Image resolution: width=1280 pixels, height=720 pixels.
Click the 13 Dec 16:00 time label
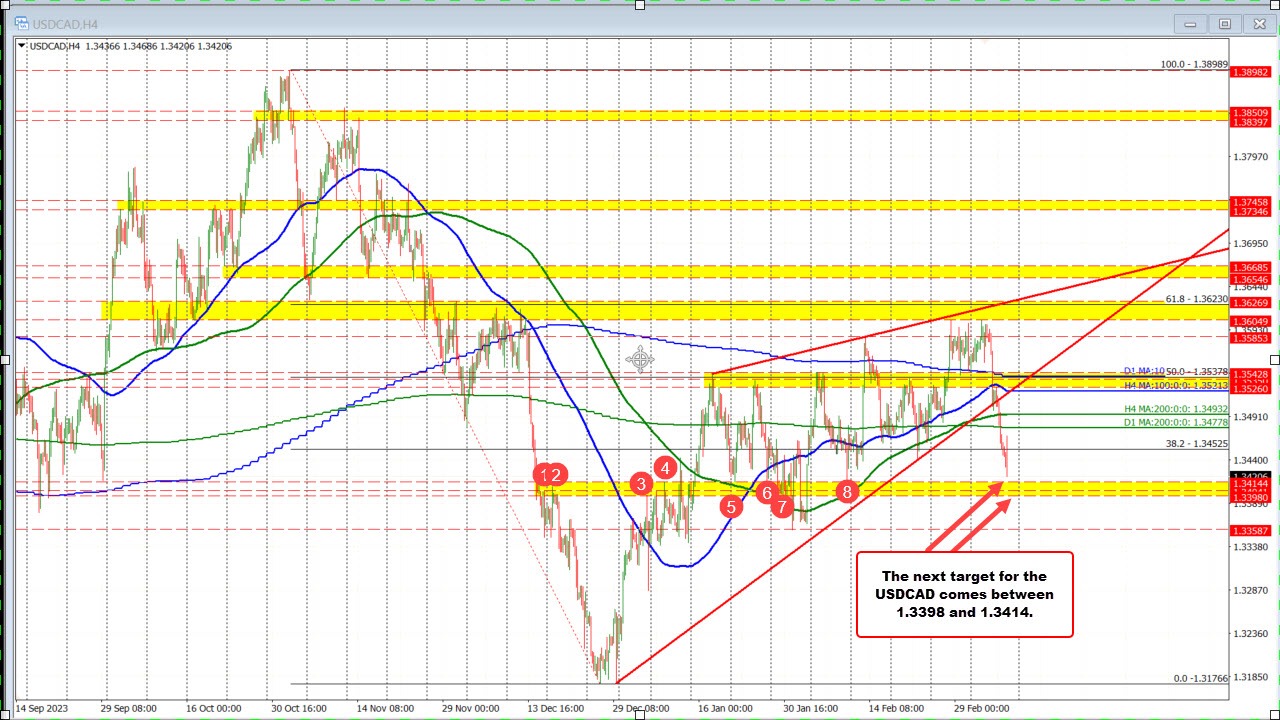coord(556,706)
